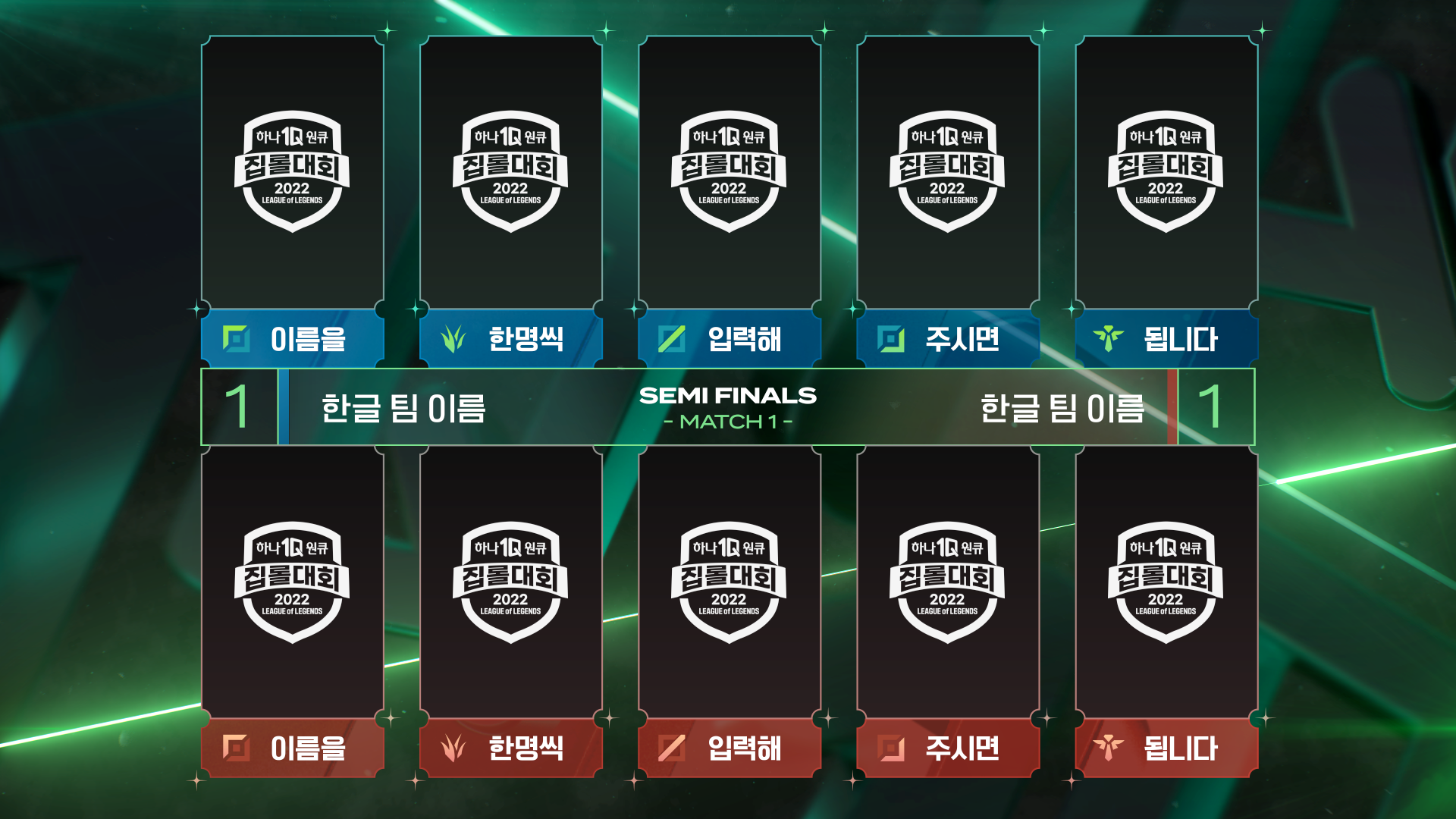
Task: Click the red team mid lane icon
Action: 672,748
